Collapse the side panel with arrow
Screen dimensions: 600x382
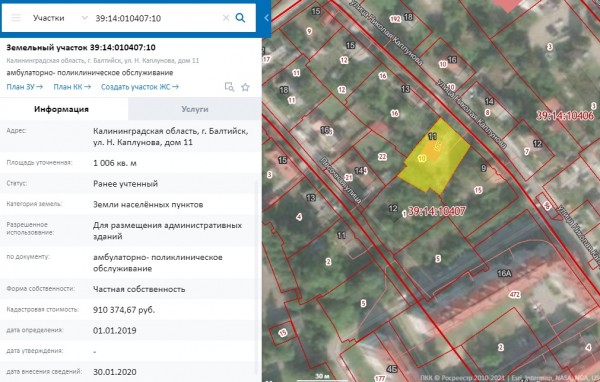point(266,18)
